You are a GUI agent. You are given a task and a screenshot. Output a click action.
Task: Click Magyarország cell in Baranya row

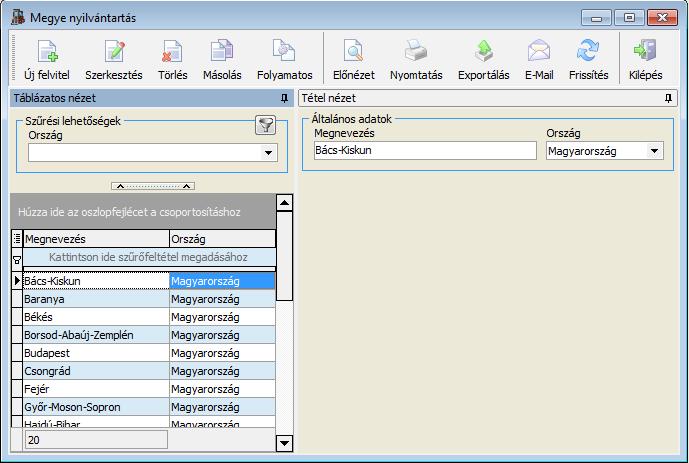click(222, 299)
